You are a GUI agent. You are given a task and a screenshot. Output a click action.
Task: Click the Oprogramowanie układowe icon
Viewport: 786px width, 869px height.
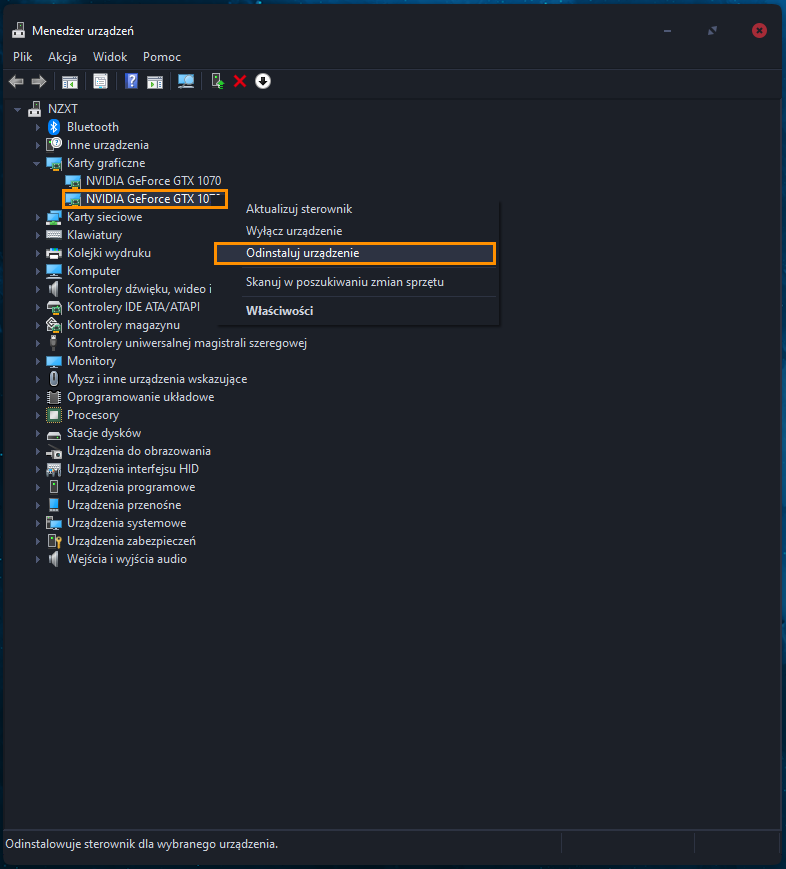[x=54, y=397]
